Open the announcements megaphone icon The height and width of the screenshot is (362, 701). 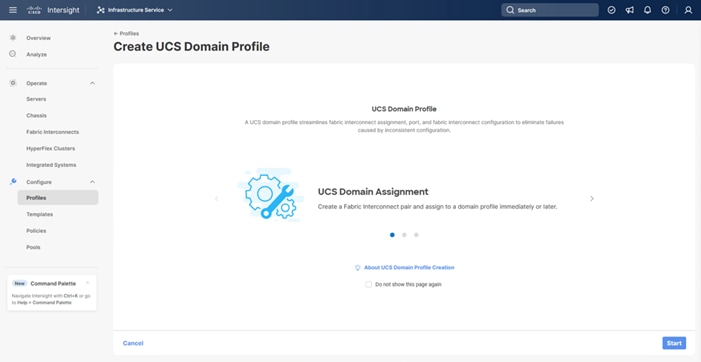coord(629,10)
